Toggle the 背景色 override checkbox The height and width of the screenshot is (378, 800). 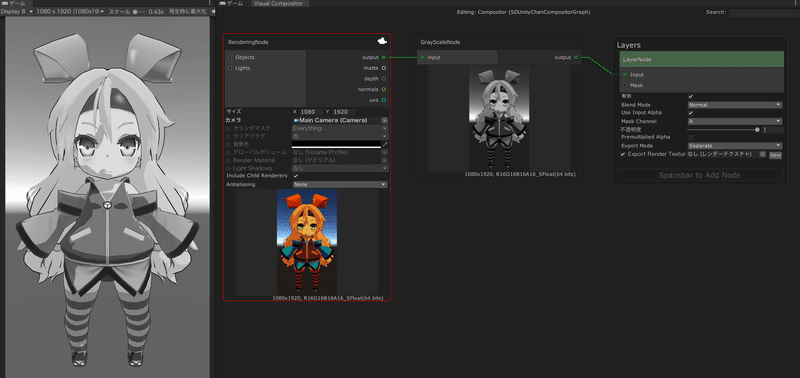(x=228, y=144)
